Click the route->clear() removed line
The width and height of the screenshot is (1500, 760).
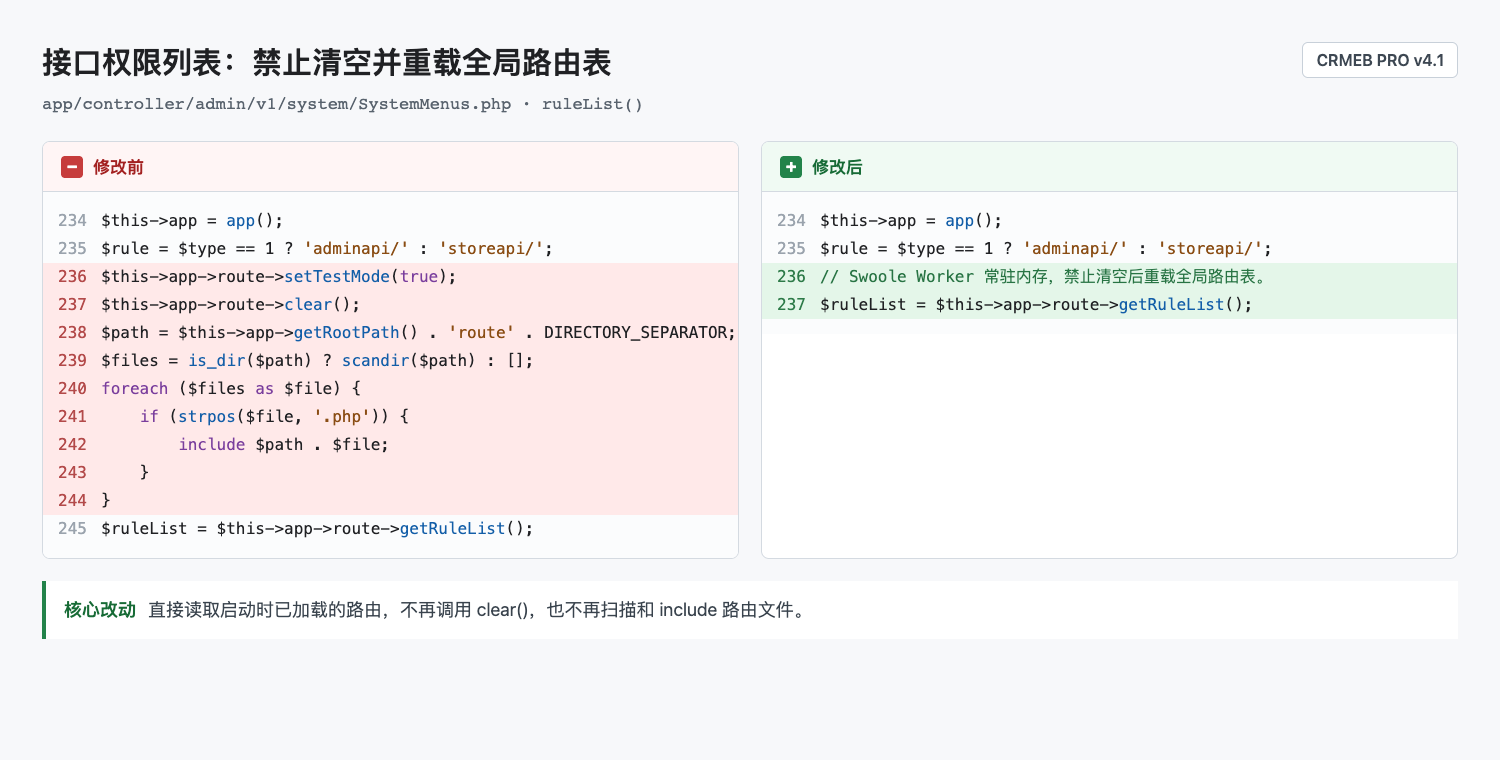point(390,304)
